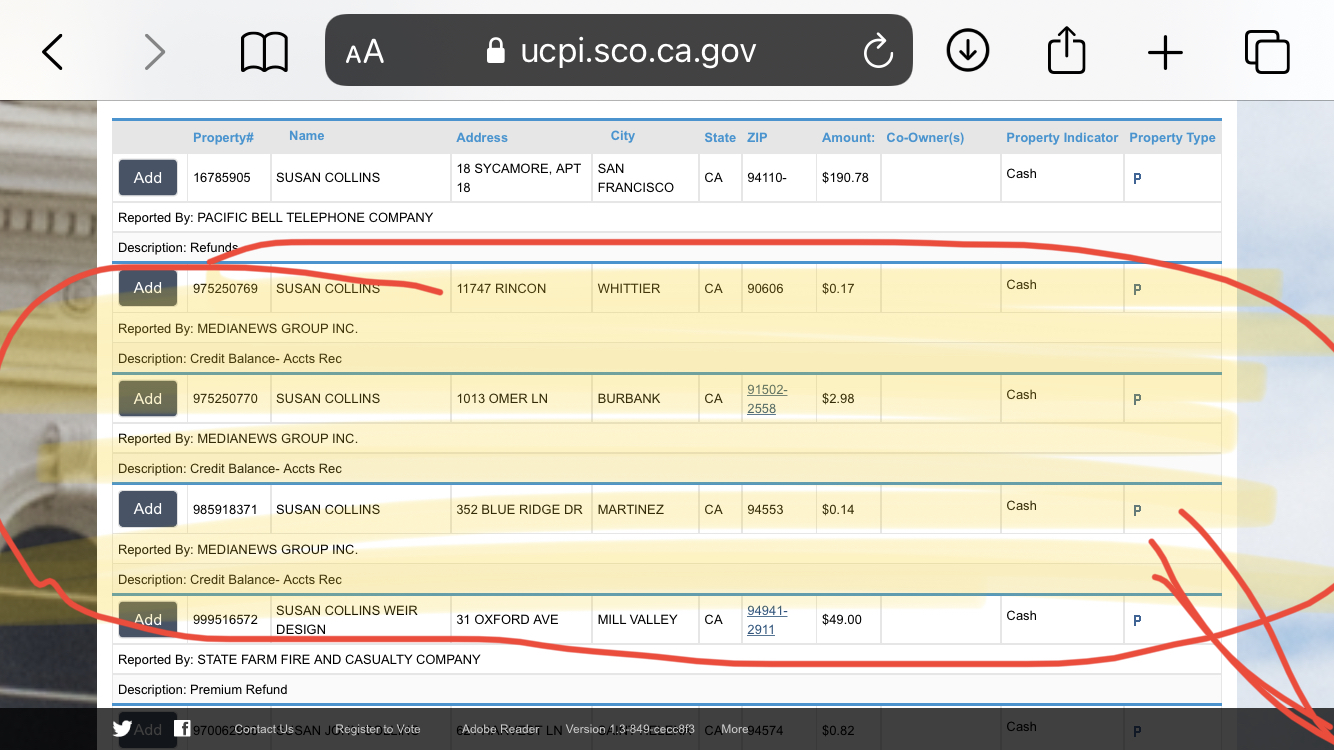Open More footer link
Screen dimensions: 1334x750
coord(735,729)
